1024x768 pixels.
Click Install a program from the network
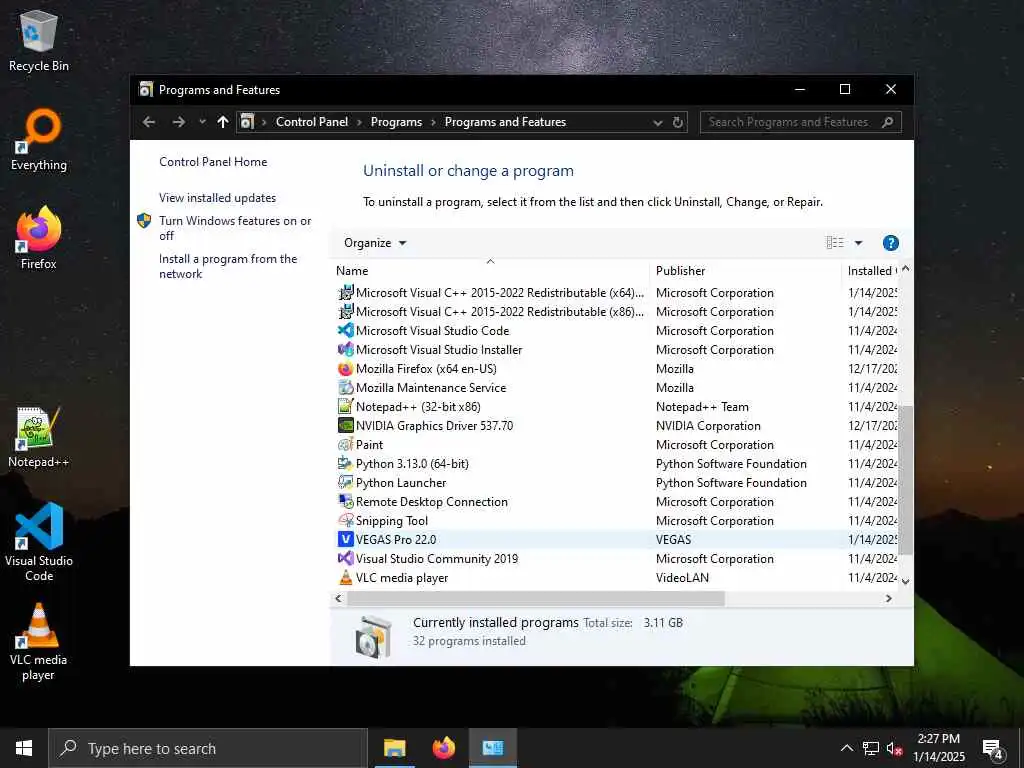click(x=228, y=266)
